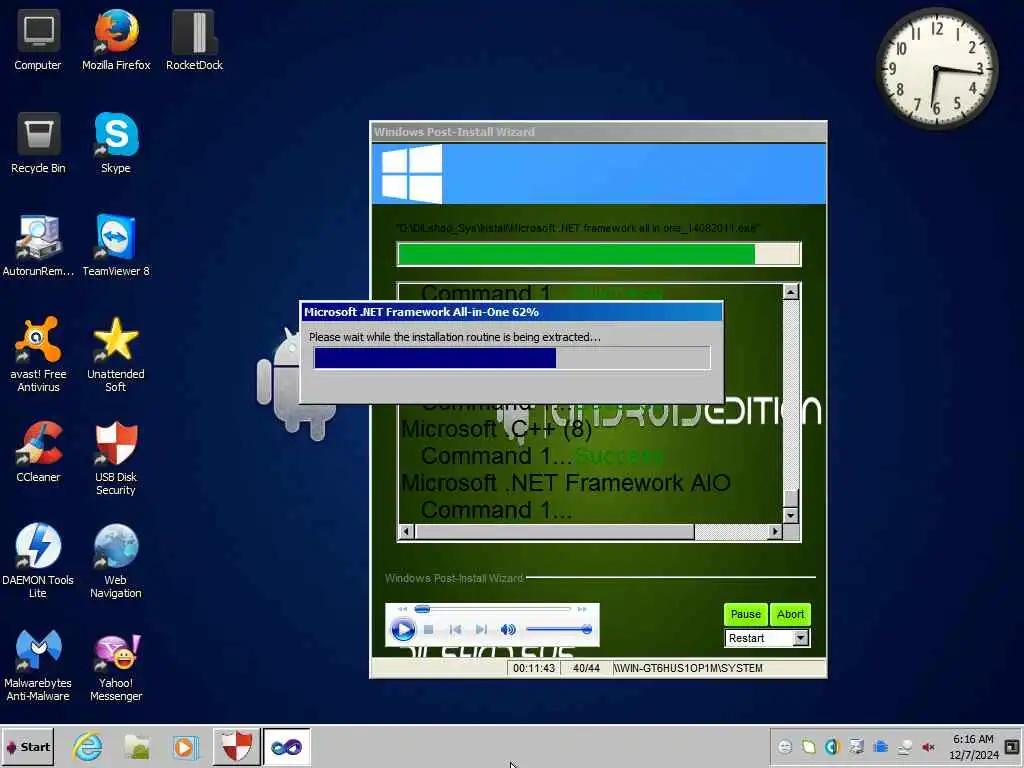Open the Unattended Soft shortcut
The image size is (1024, 768).
tap(116, 355)
